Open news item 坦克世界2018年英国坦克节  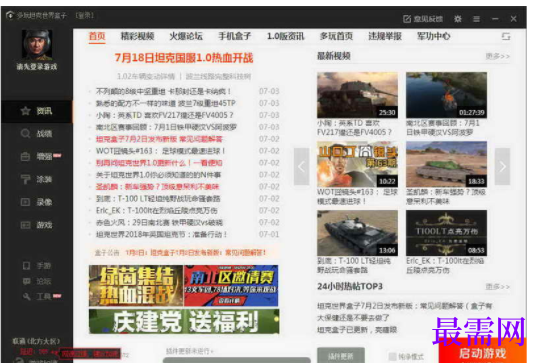tap(161, 234)
